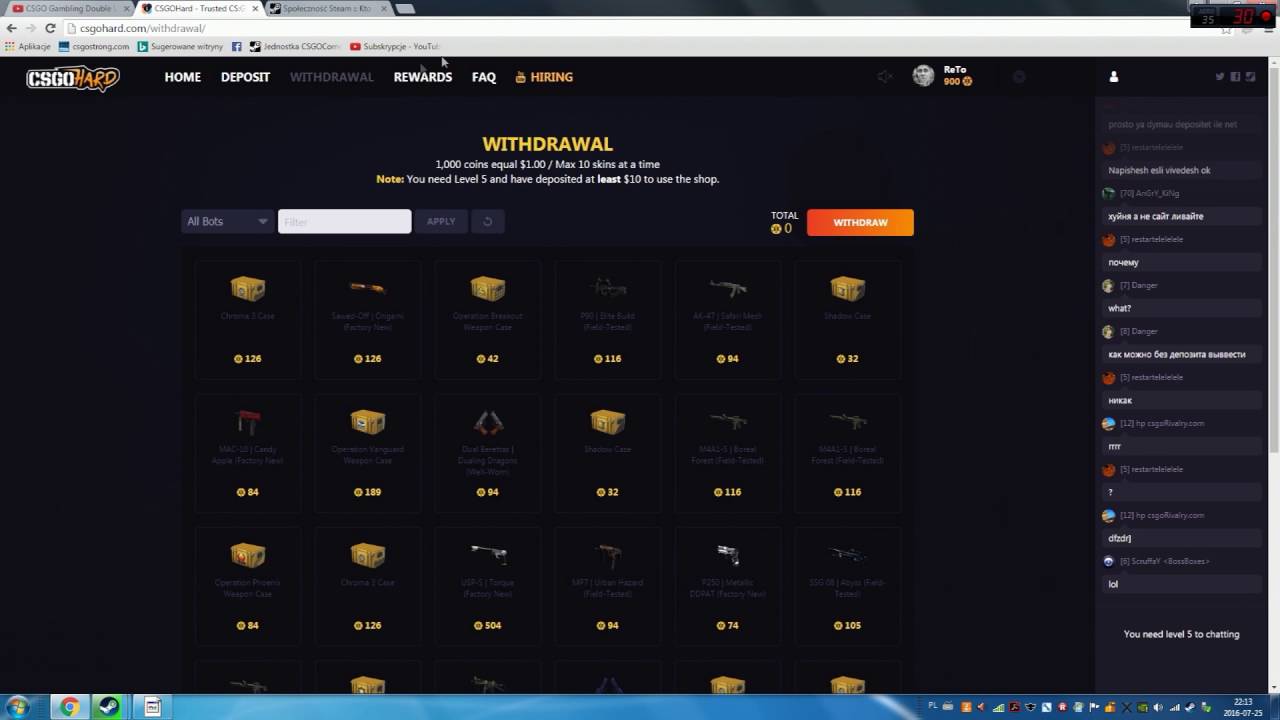Open a new browser tab
The height and width of the screenshot is (720, 1280).
(x=405, y=8)
